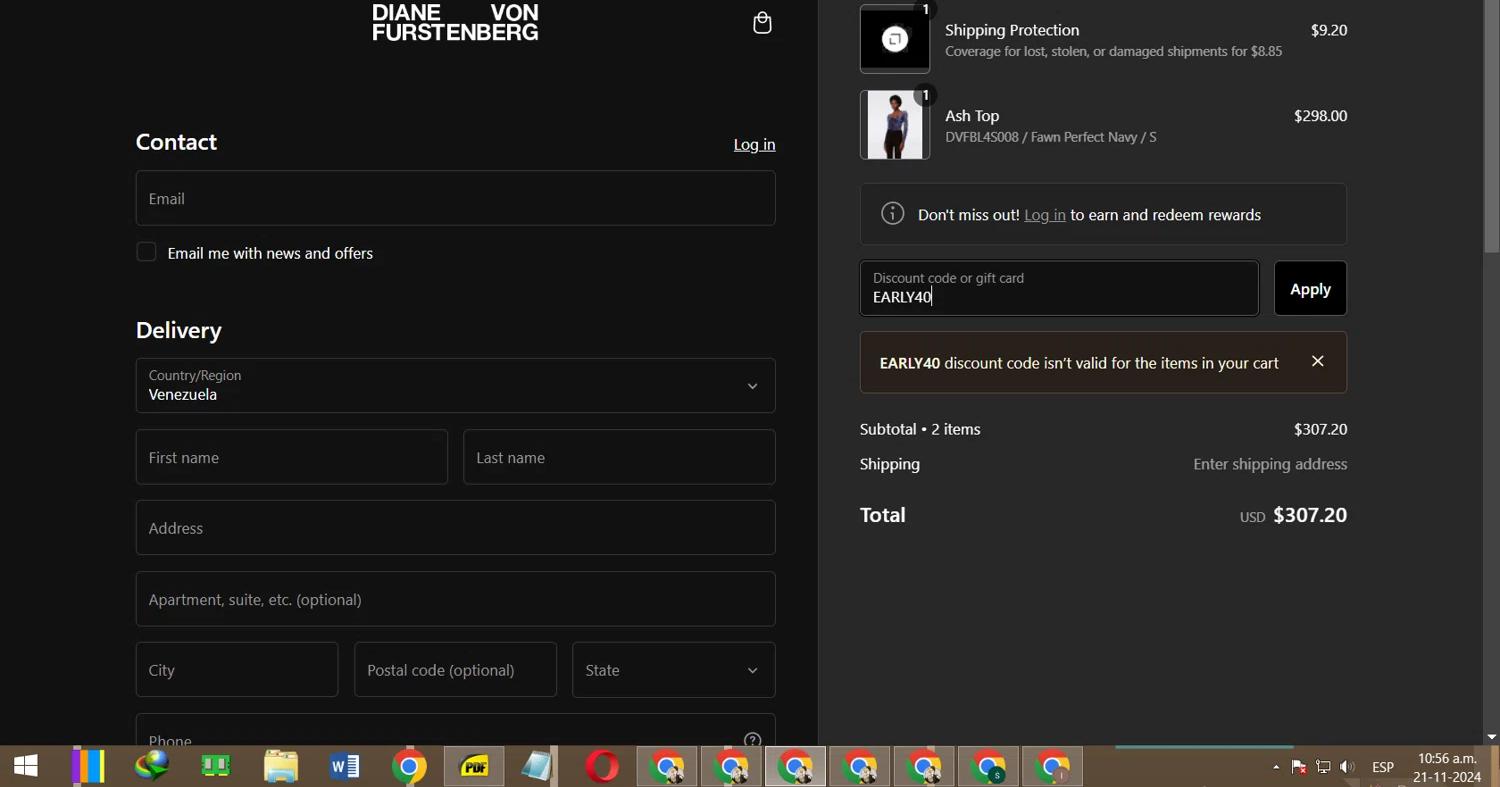Click Log in link in rewards banner
This screenshot has height=787, width=1500.
click(1045, 215)
